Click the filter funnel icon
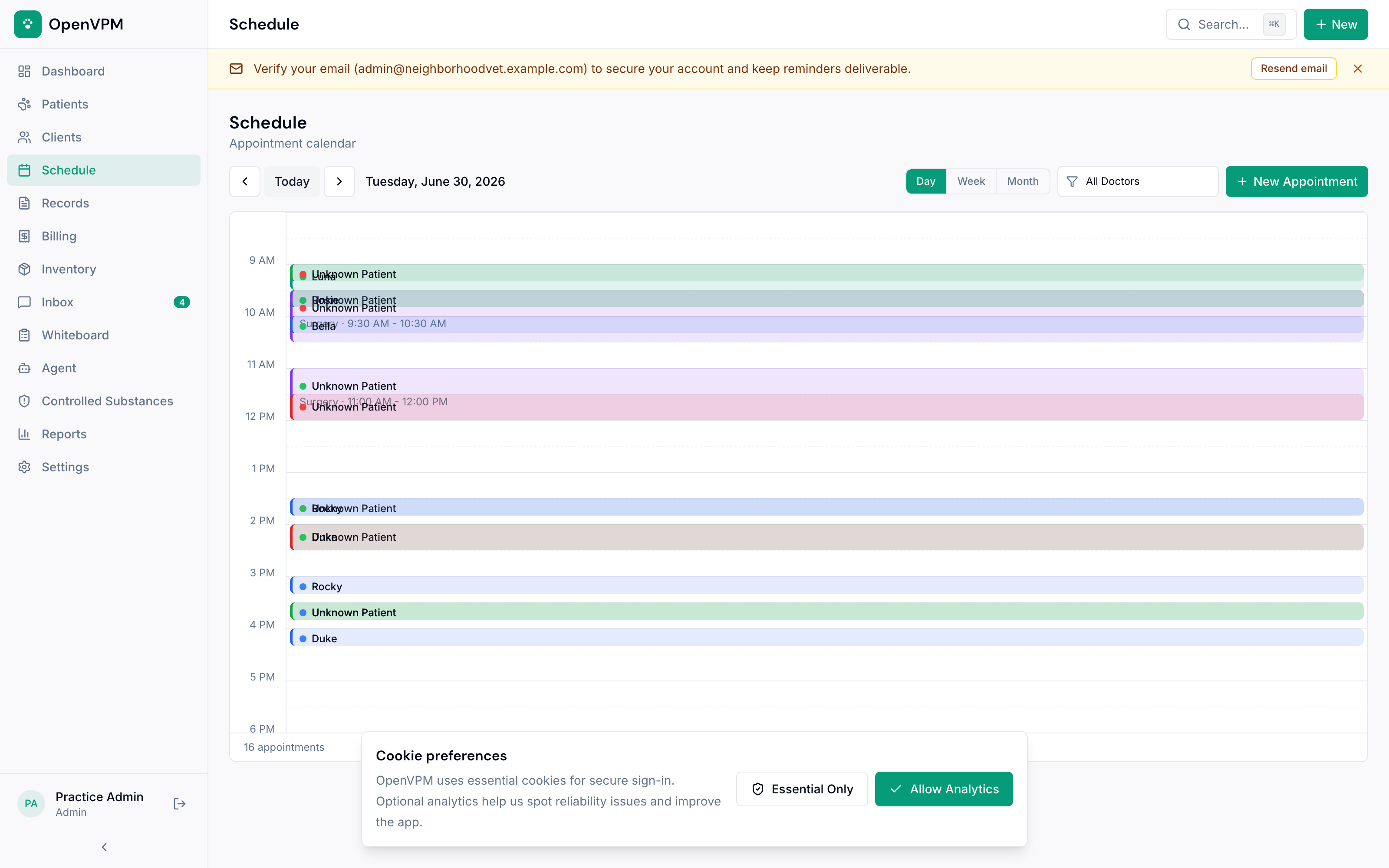Screen dimensions: 1389x868 [x=1072, y=181]
